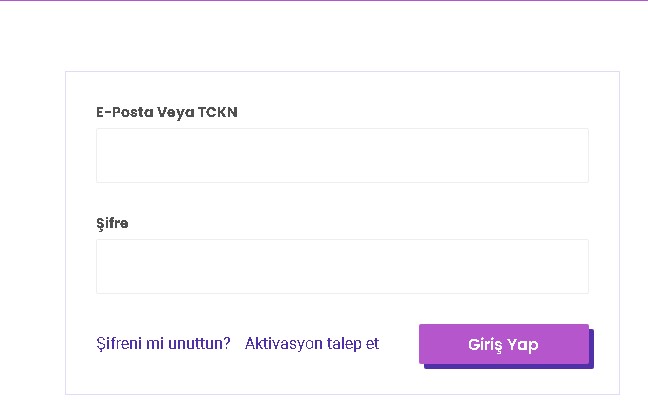Place cursor in the first login field
Viewport: 648px width, 413px height.
pos(342,155)
